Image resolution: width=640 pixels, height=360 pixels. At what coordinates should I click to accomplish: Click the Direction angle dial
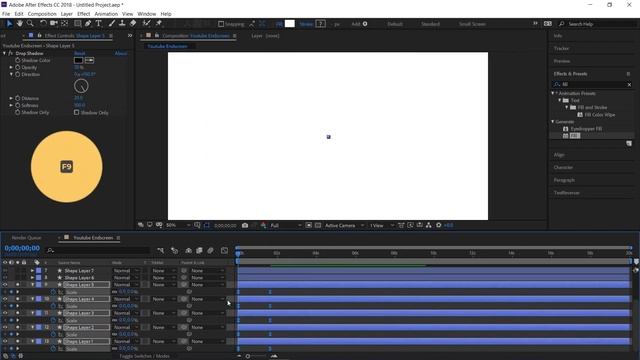81,86
